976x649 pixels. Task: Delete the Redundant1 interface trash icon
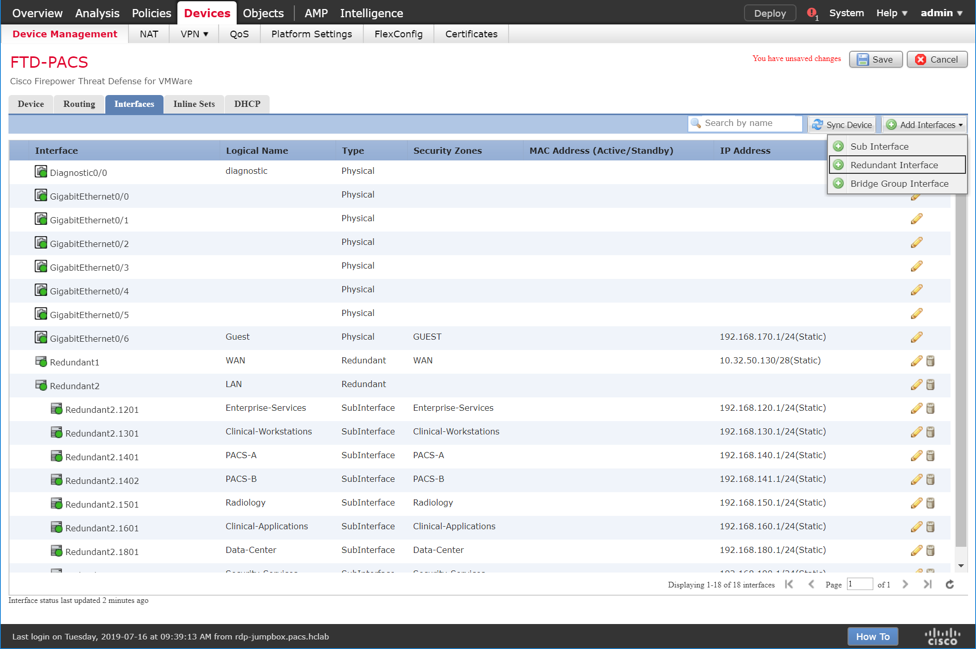[x=930, y=361]
